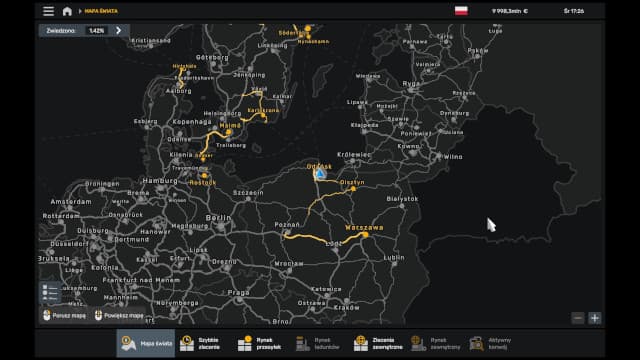Click the Aalborg city label
Viewport: 640px width, 360px height.
(179, 91)
